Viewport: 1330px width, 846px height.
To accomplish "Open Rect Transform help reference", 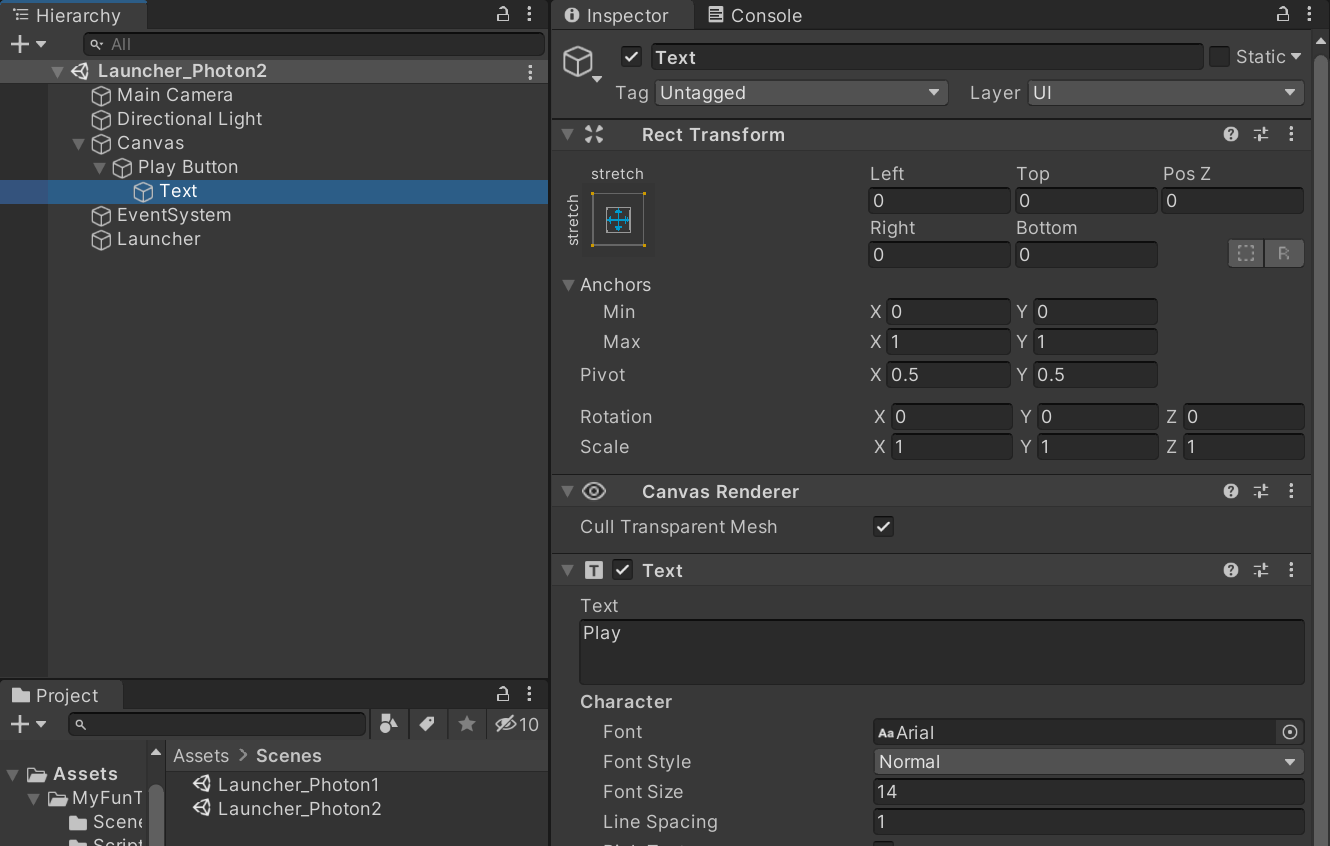I will pos(1231,134).
